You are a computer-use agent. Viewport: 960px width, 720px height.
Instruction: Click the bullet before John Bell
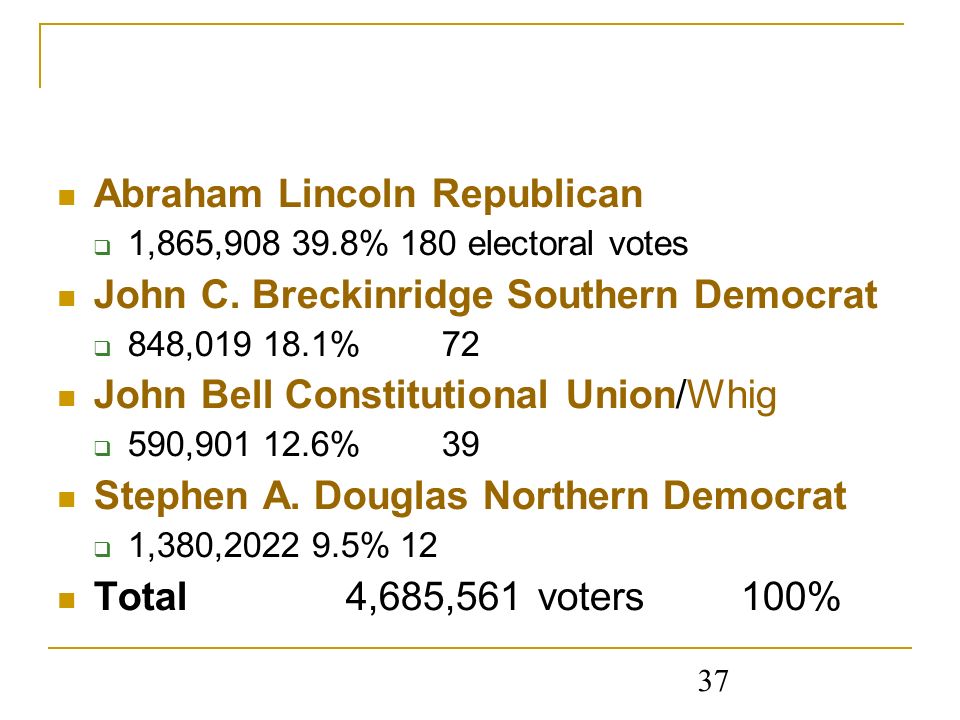coord(66,399)
